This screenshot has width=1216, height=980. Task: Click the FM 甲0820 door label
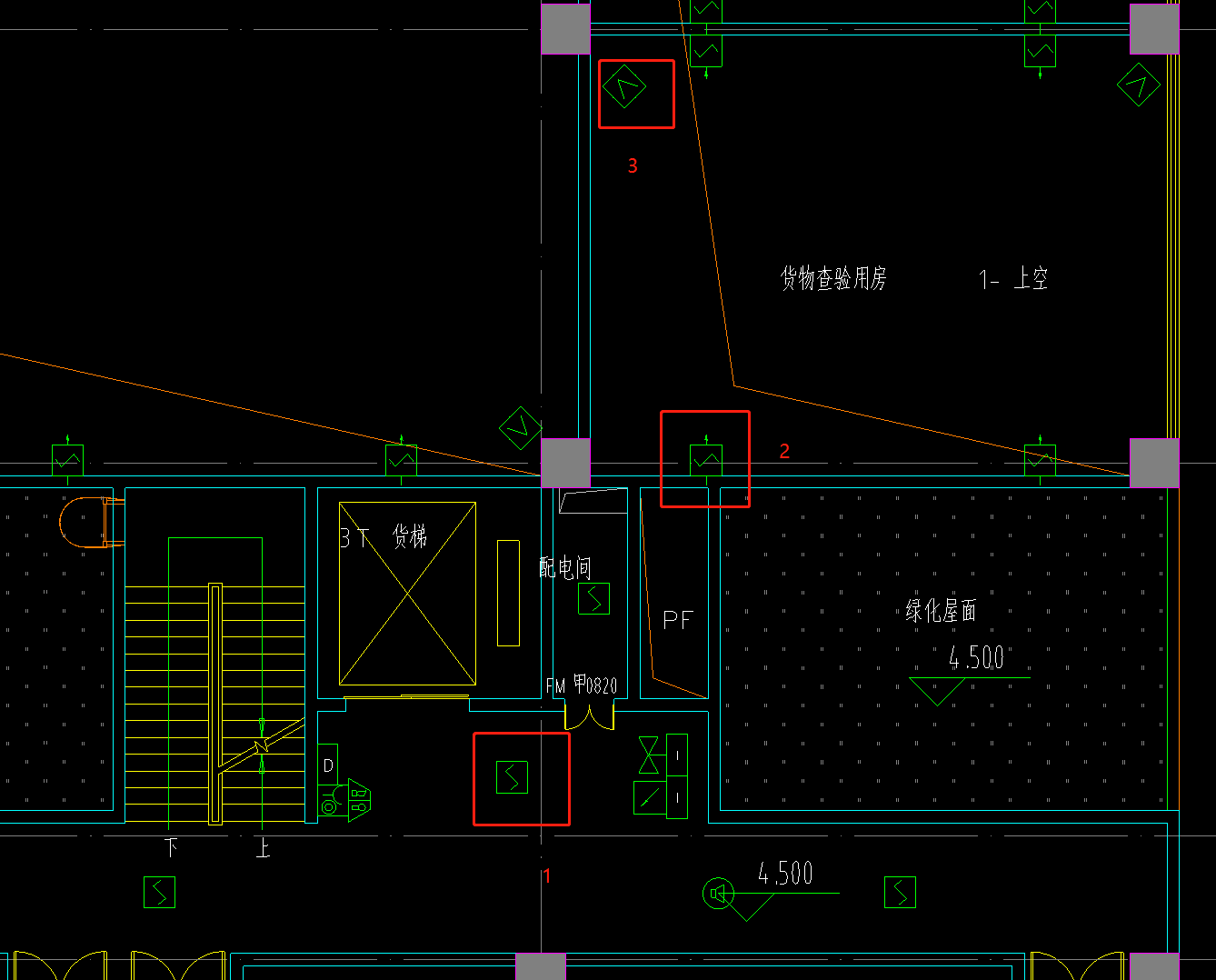coord(582,685)
